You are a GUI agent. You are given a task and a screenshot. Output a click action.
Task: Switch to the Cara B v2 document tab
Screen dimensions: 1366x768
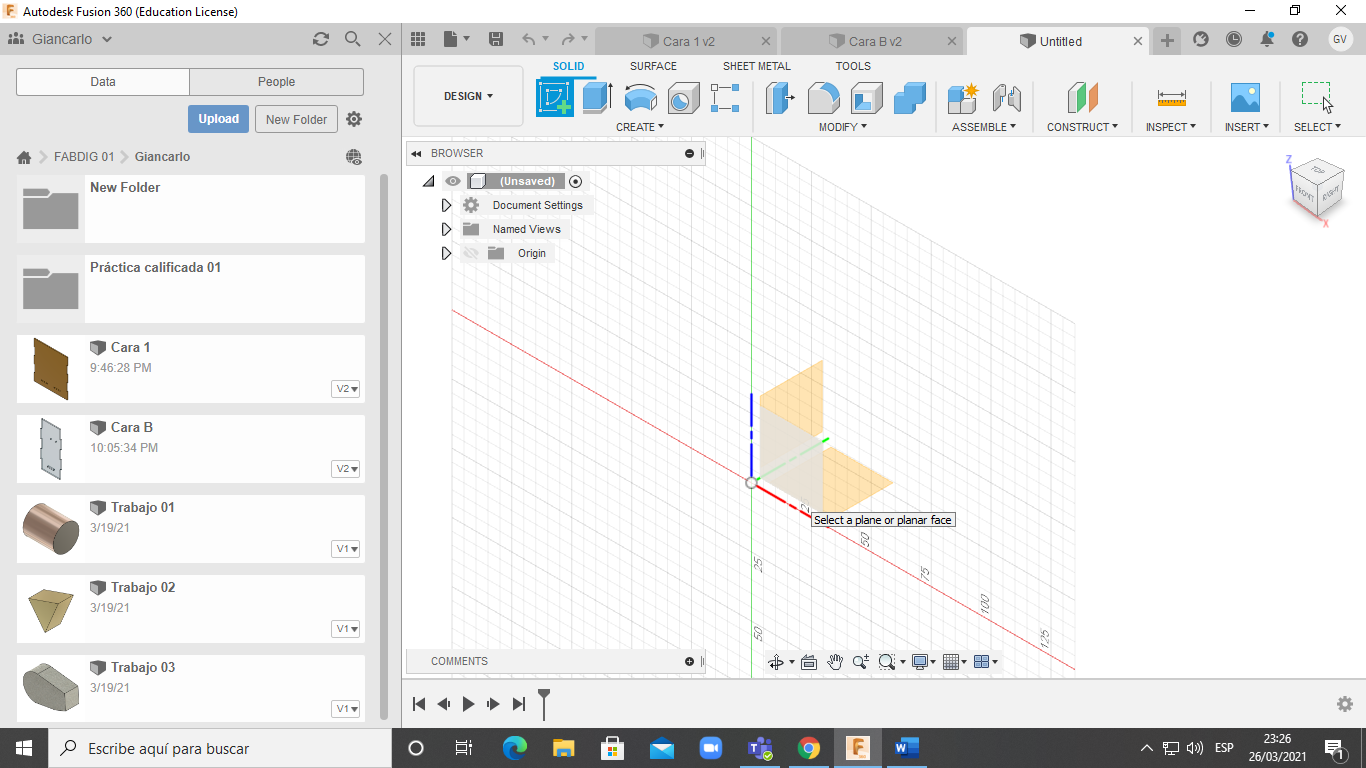872,41
